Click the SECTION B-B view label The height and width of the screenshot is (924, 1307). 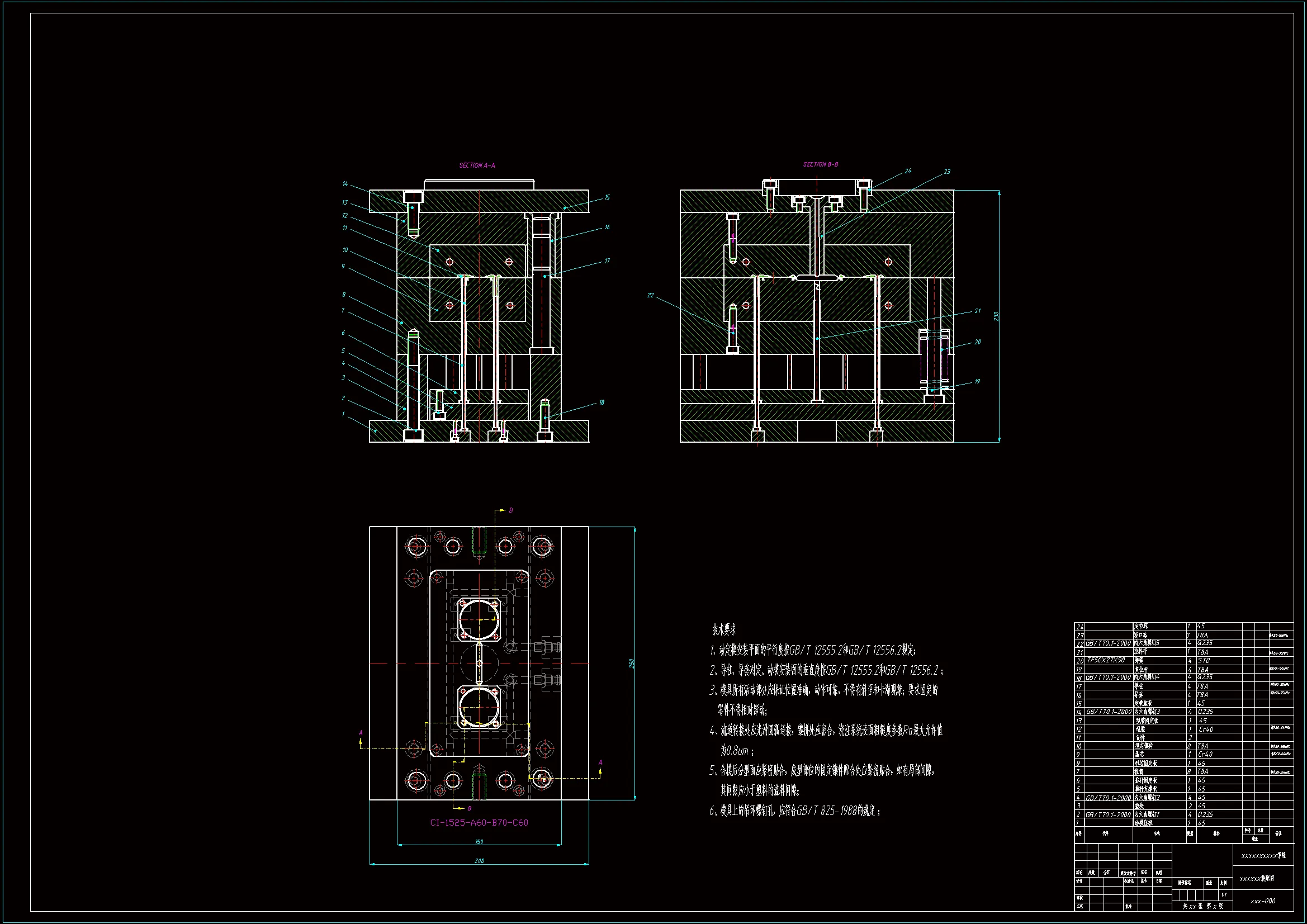pyautogui.click(x=820, y=164)
